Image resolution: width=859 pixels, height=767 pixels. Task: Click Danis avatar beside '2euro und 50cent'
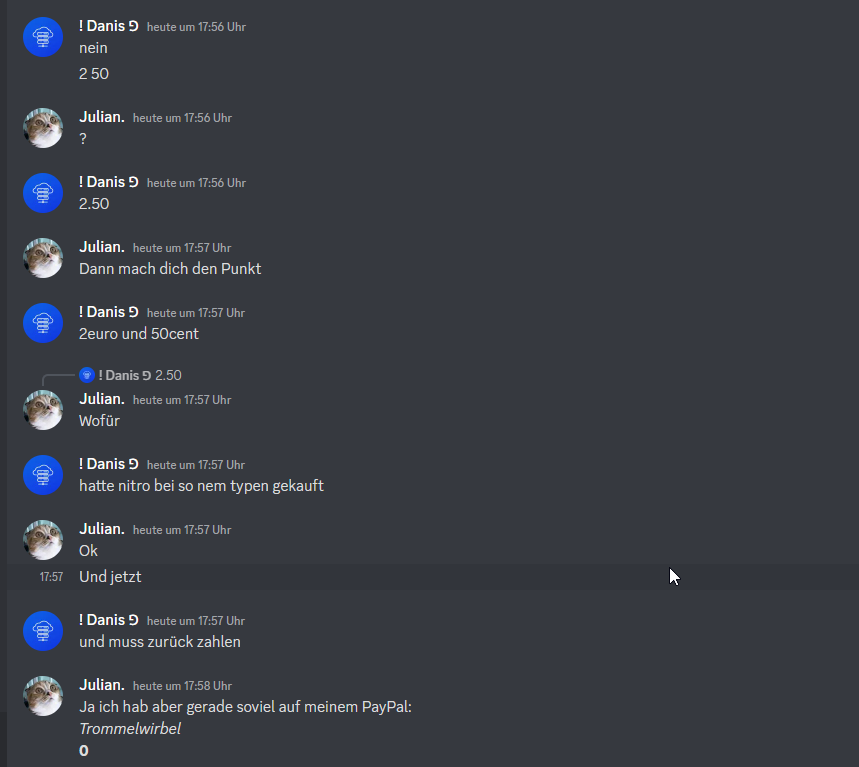(x=43, y=323)
